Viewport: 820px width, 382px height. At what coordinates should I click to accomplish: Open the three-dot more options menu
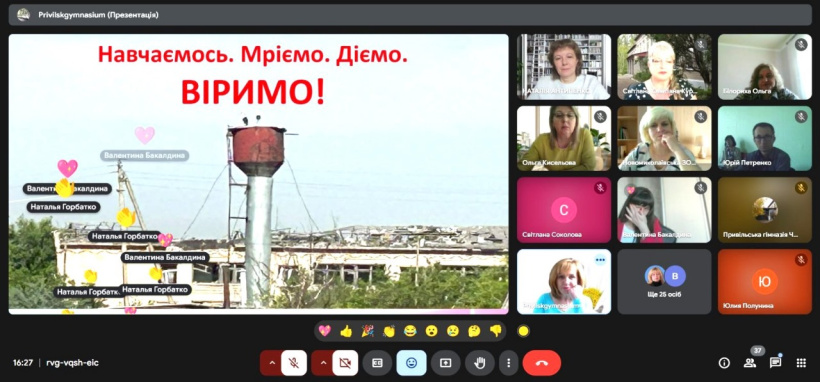508,363
